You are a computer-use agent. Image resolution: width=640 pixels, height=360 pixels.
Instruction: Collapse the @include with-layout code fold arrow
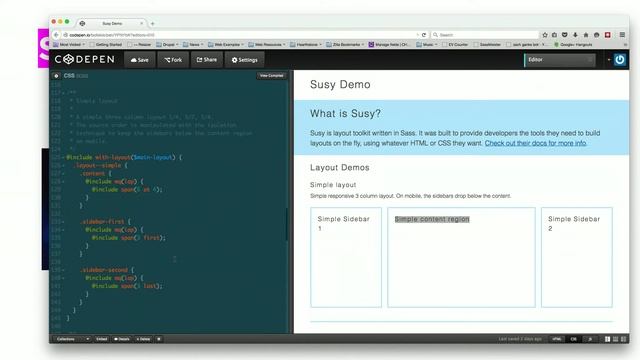(x=63, y=158)
